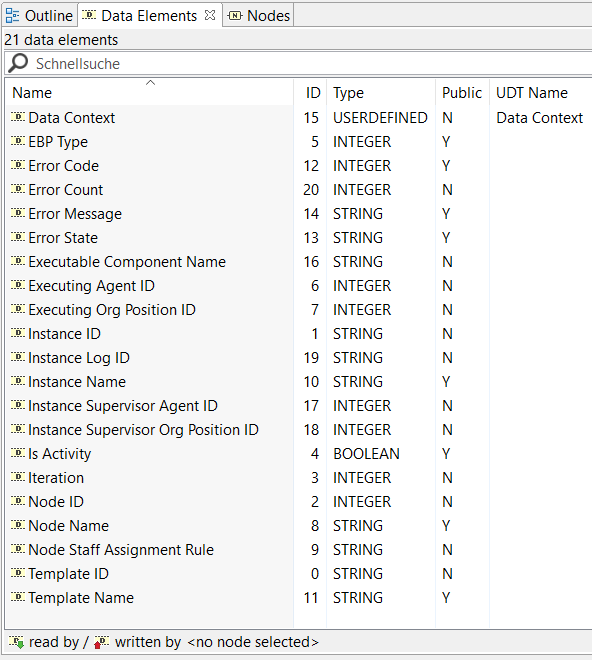Switch to the Outline tab

(x=39, y=16)
